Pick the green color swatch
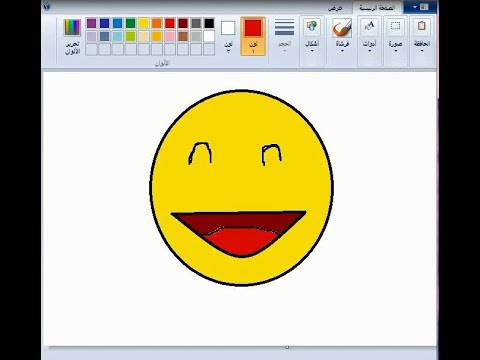The height and width of the screenshot is (360, 480). point(130,23)
